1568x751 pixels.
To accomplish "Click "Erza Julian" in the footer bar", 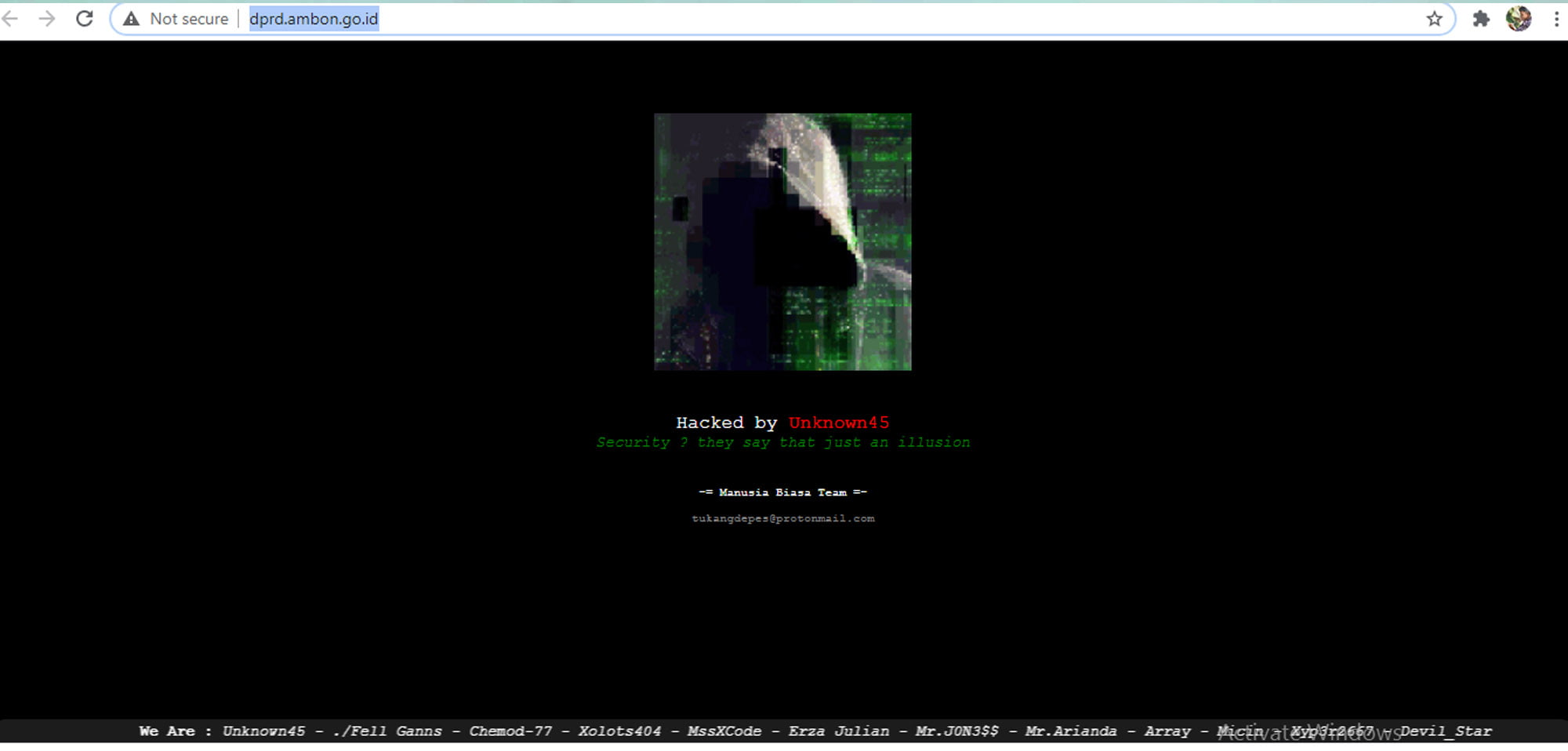I will [x=838, y=731].
